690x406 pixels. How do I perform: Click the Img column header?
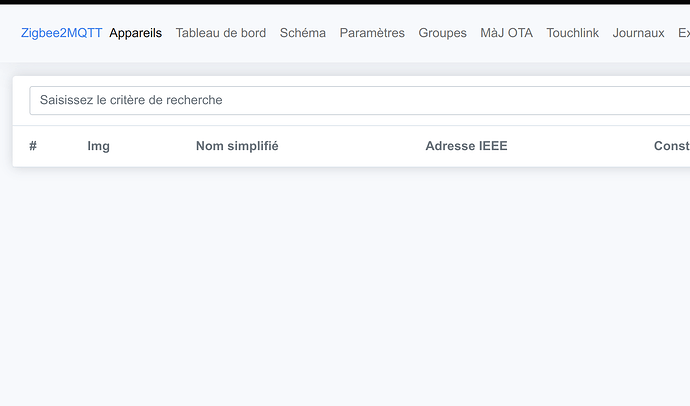[98, 146]
